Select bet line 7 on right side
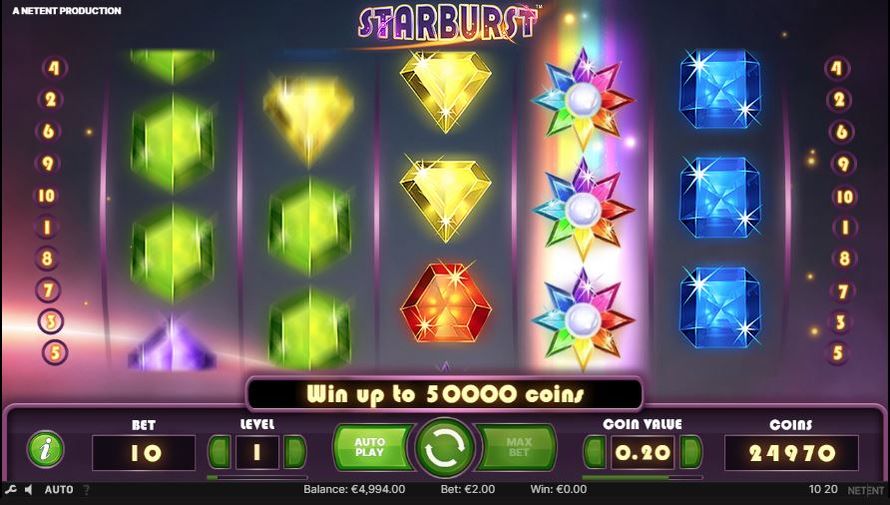Viewport: 890px width, 505px height. [843, 292]
